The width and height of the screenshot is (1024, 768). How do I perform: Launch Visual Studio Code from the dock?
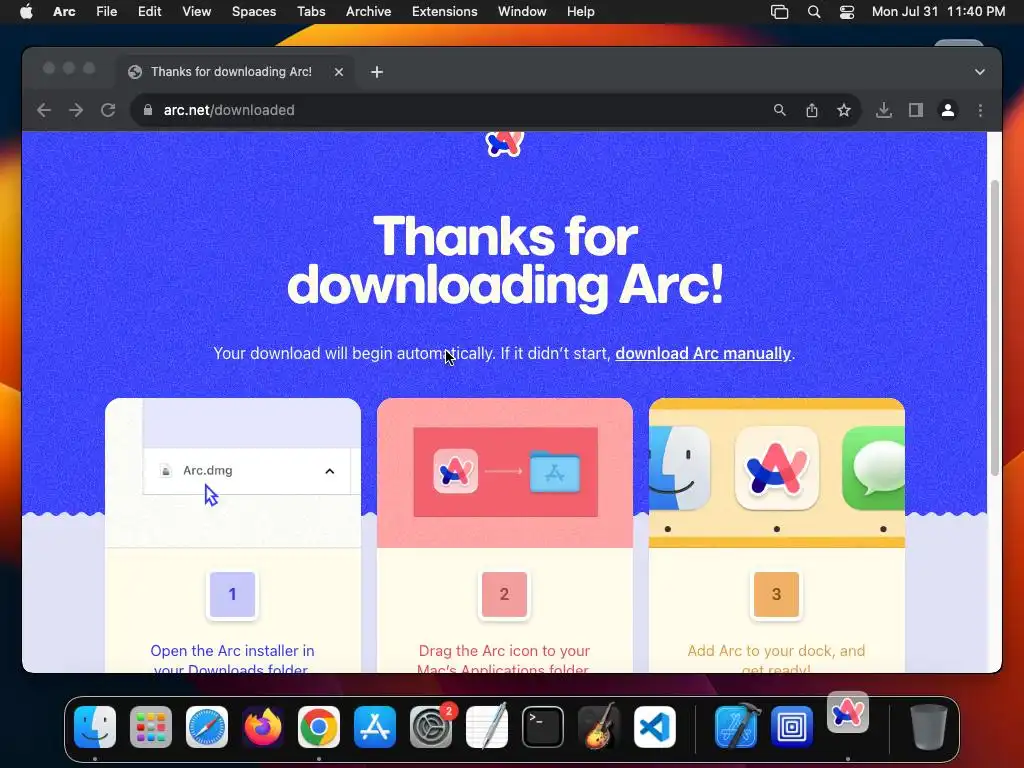pos(654,727)
